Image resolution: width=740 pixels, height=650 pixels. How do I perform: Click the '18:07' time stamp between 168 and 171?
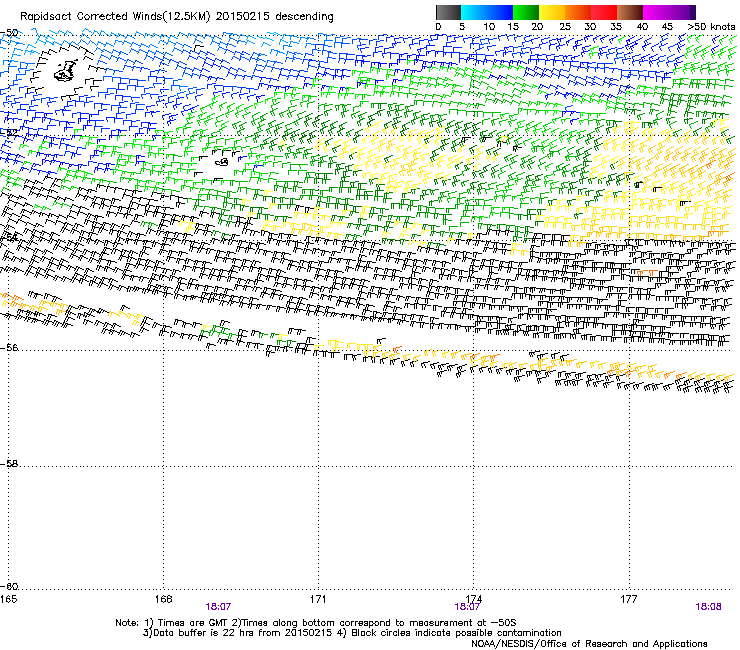219,607
